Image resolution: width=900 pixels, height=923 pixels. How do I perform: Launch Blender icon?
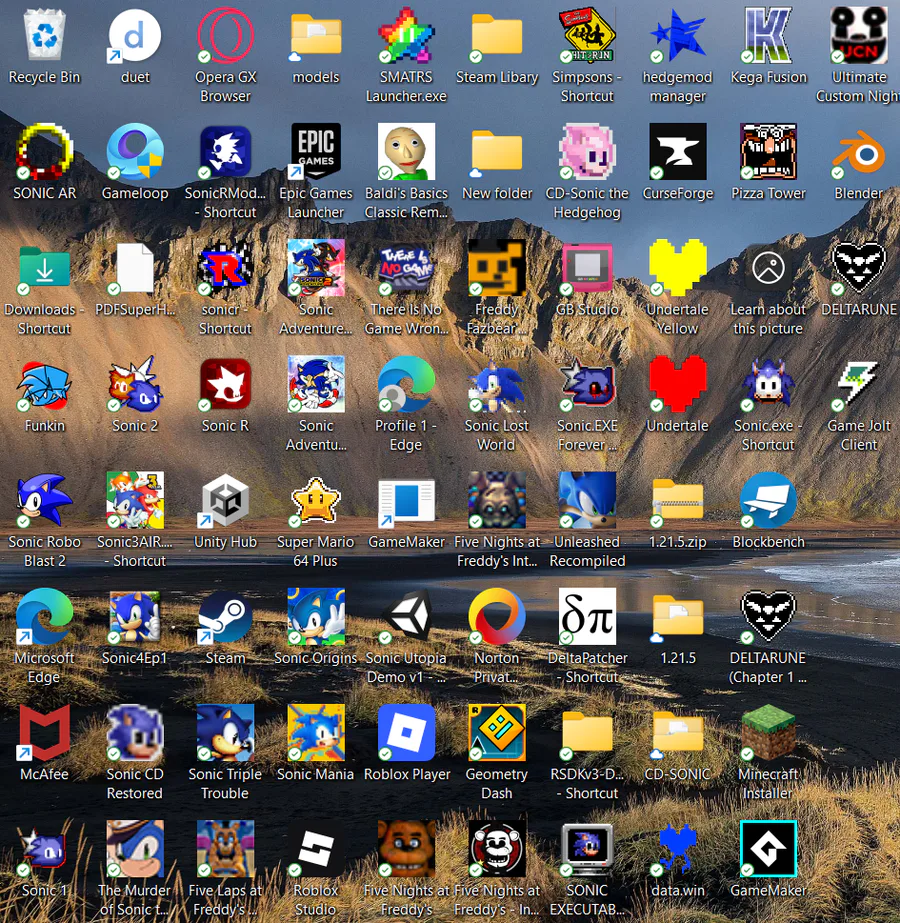pyautogui.click(x=859, y=153)
